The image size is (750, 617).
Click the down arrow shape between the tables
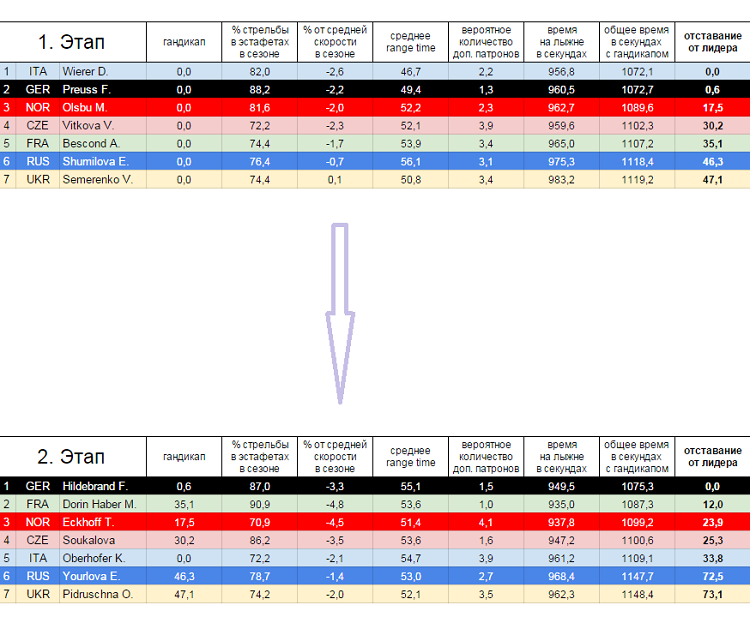tap(340, 310)
